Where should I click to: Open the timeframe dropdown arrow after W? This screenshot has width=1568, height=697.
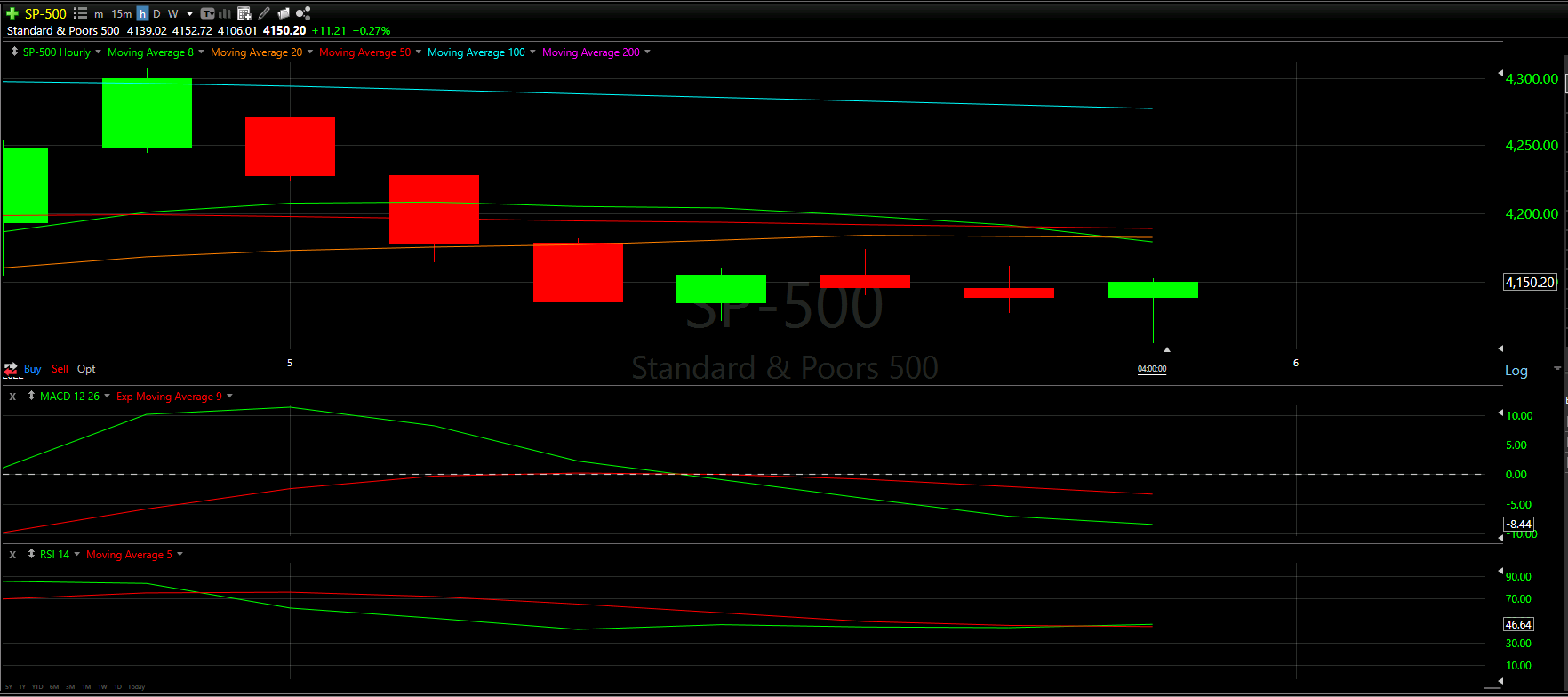click(190, 14)
